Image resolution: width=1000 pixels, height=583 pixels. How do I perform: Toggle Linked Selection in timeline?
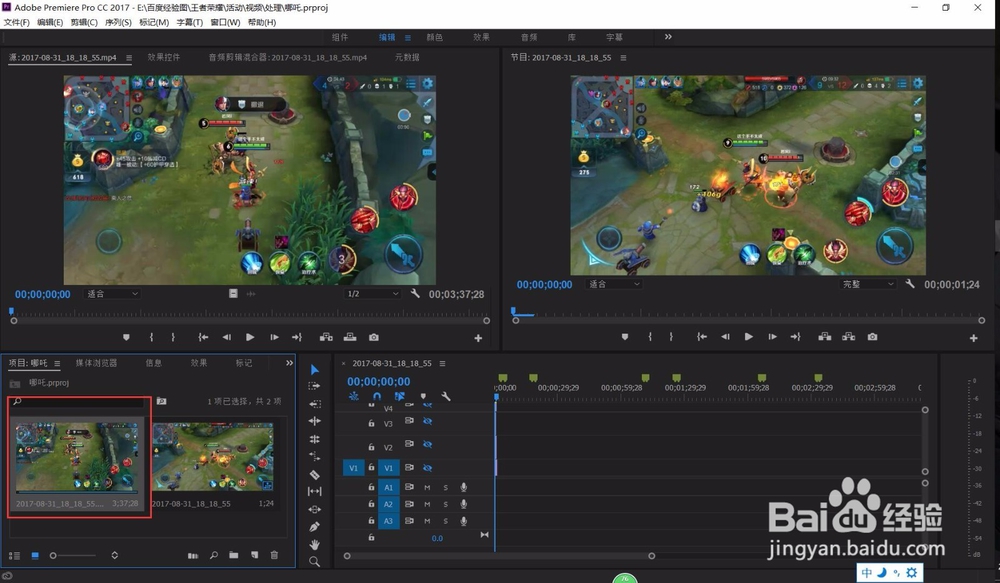[x=400, y=396]
